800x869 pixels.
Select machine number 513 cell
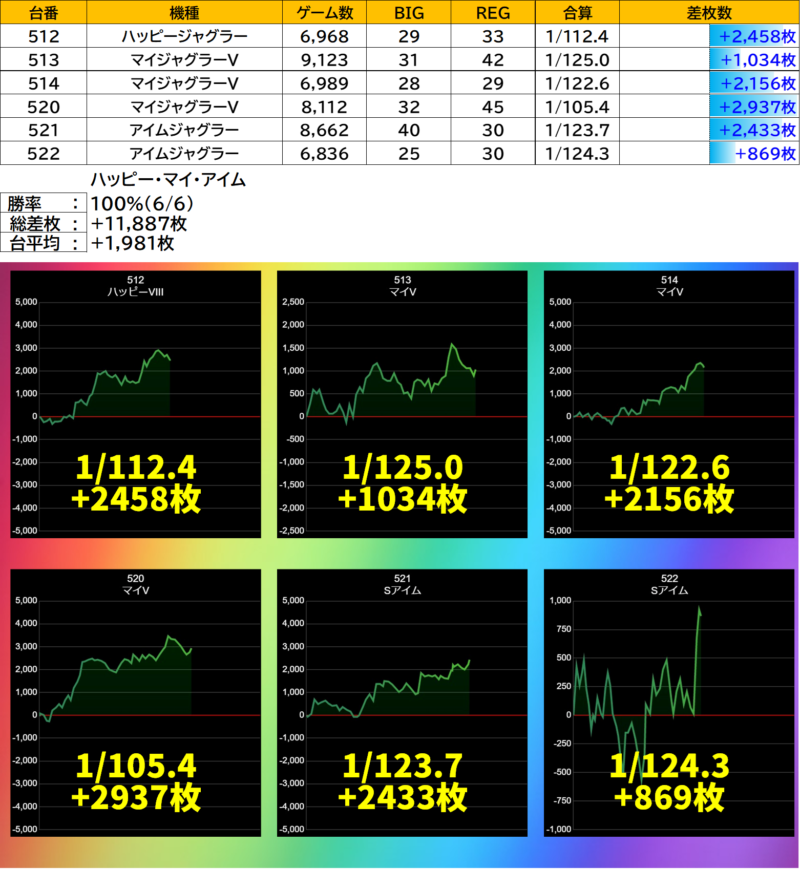[x=43, y=59]
